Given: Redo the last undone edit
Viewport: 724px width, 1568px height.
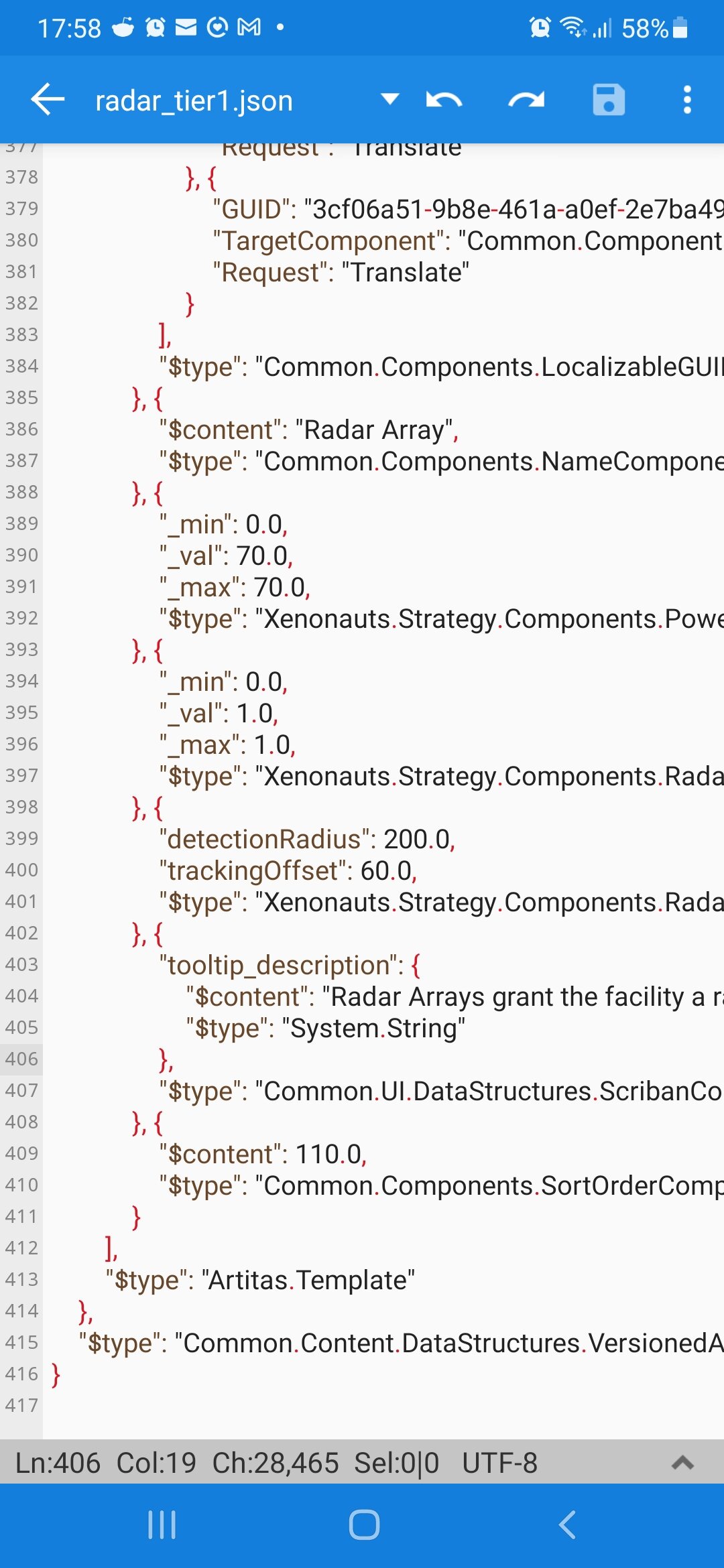Looking at the screenshot, I should (x=526, y=101).
